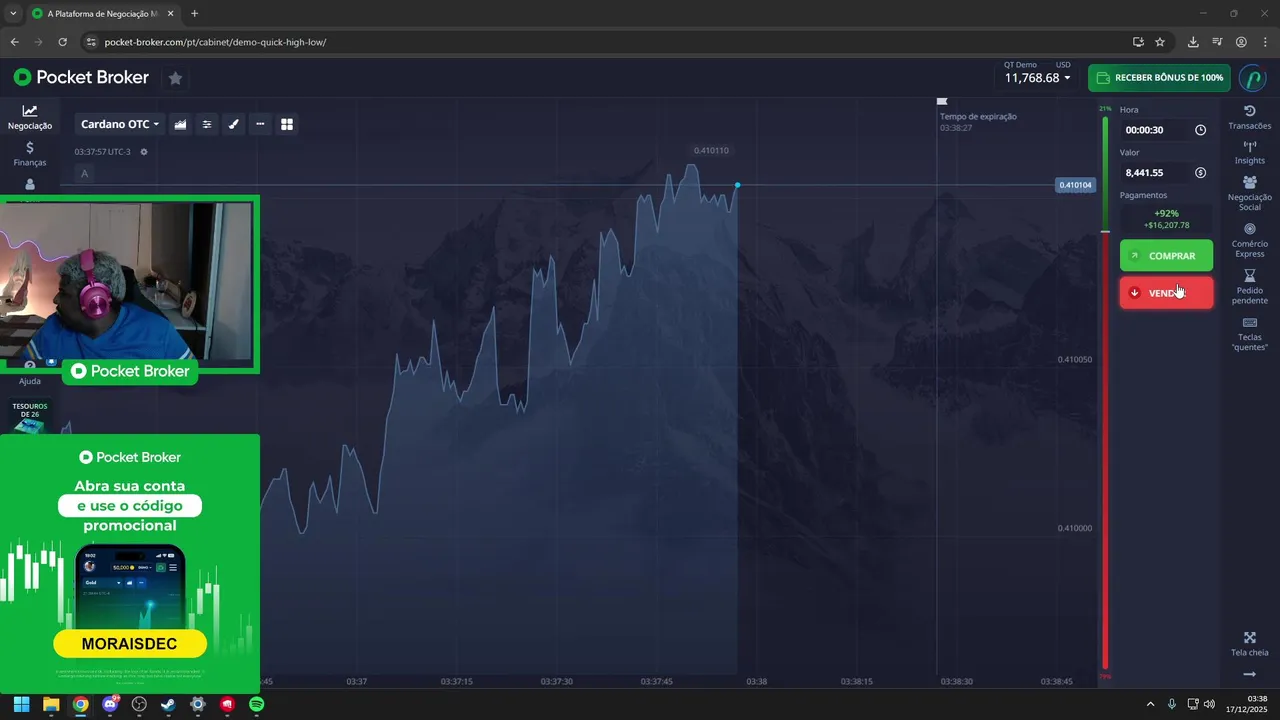Viewport: 1280px width, 720px height.
Task: Open the Insights panel
Action: [1249, 152]
